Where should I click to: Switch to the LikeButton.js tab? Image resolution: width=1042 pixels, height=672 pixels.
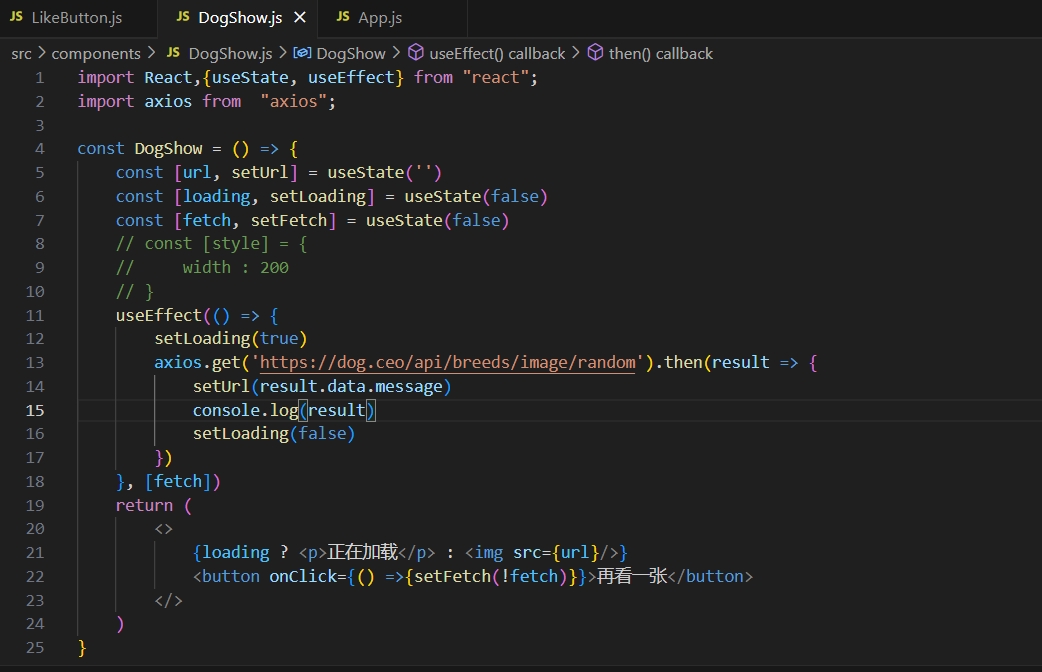[x=76, y=18]
